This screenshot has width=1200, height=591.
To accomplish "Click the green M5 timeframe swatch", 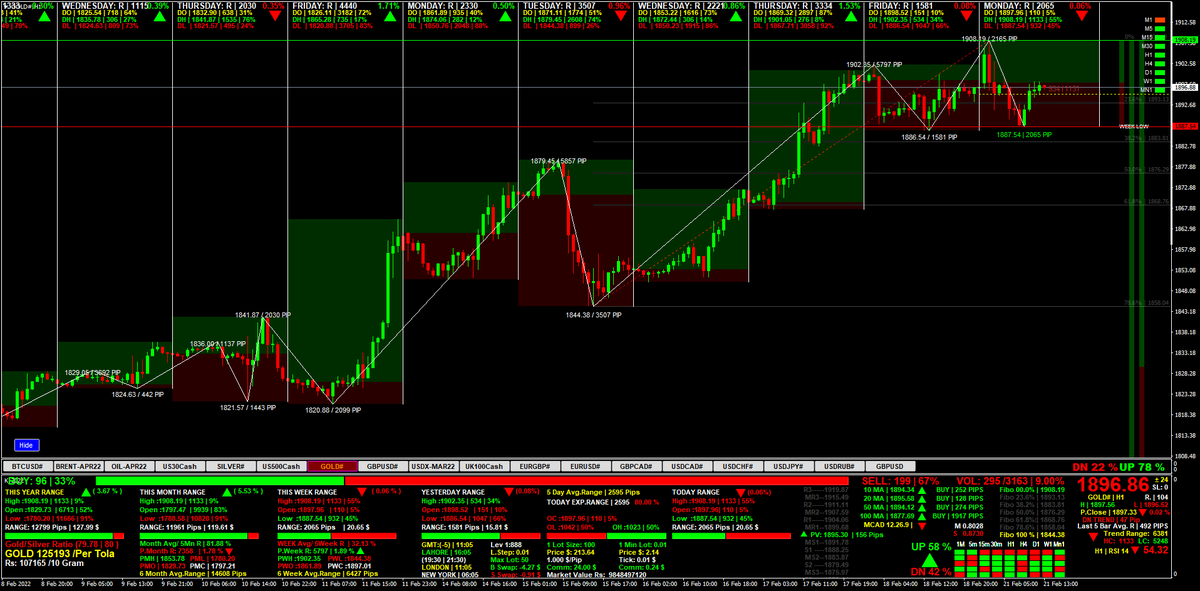I will (x=1160, y=29).
